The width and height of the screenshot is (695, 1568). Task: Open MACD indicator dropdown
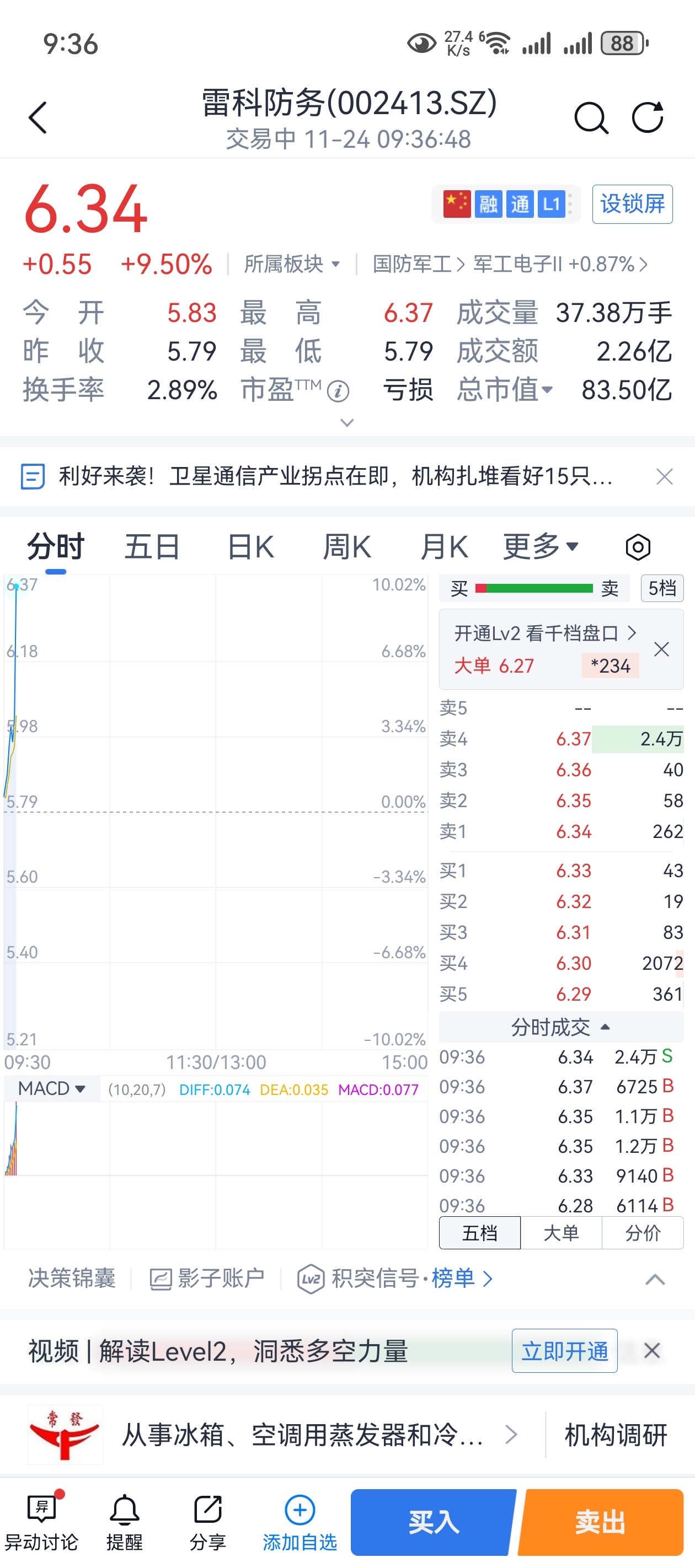(x=52, y=1088)
